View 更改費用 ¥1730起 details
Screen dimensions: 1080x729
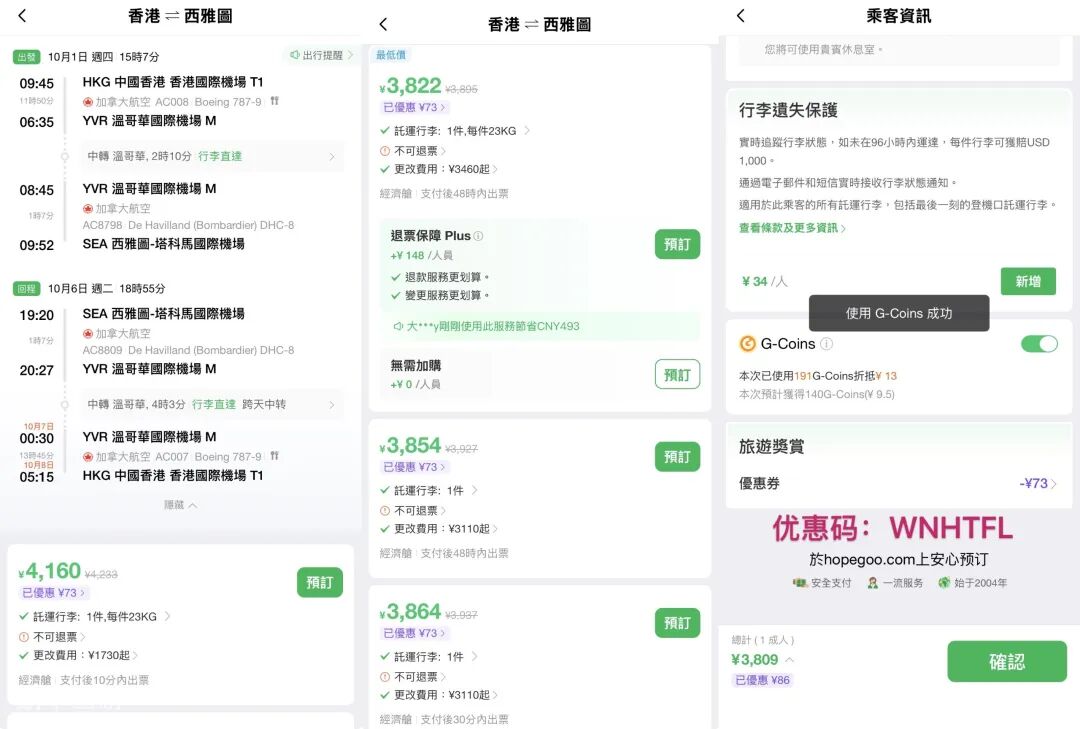click(79, 655)
